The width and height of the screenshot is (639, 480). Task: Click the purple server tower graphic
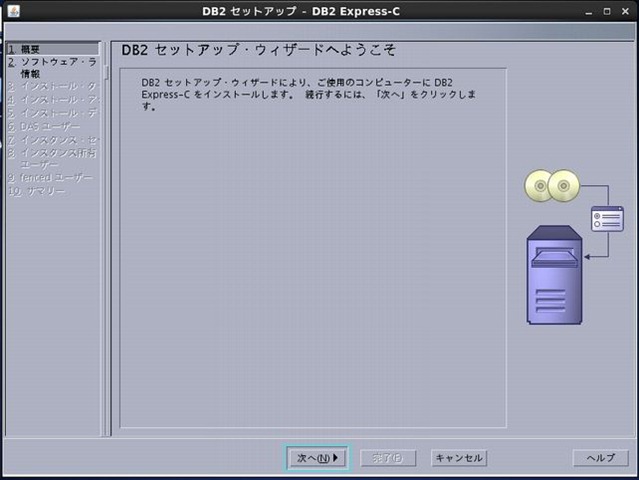(555, 275)
